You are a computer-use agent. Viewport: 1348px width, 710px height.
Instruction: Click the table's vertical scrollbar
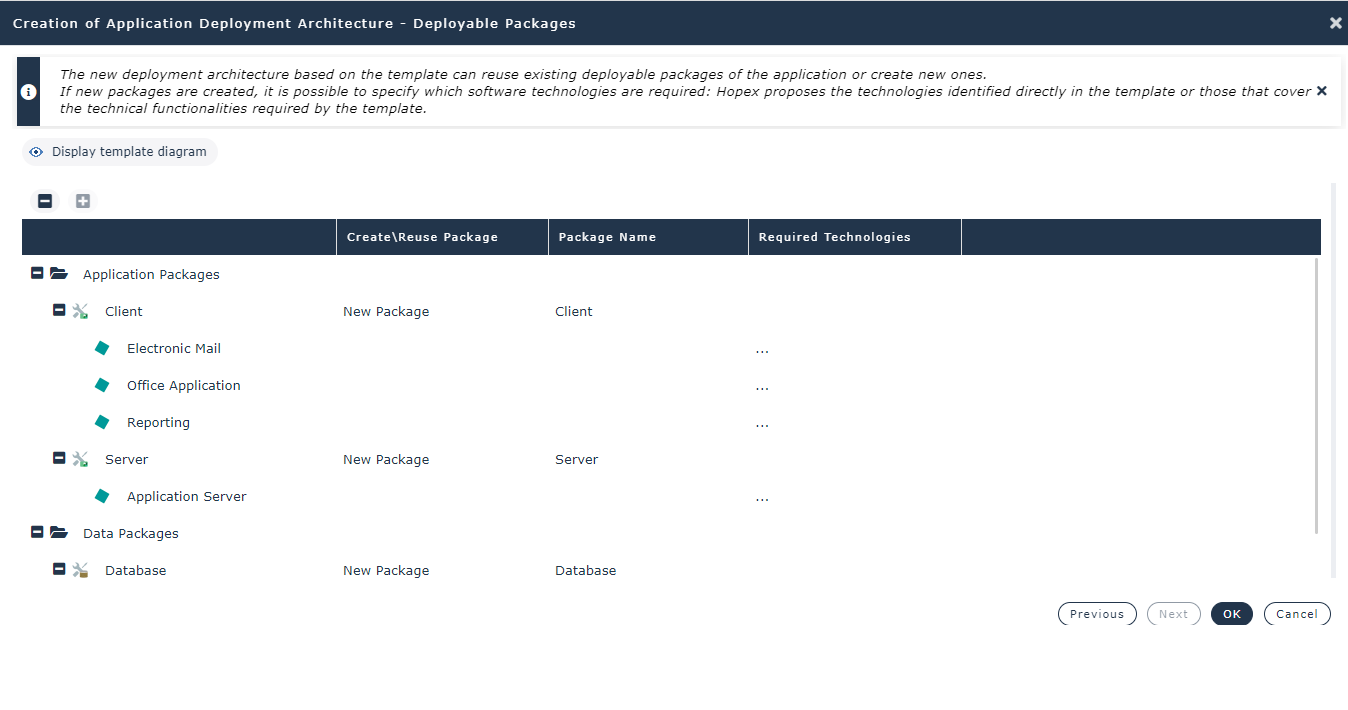point(1316,395)
